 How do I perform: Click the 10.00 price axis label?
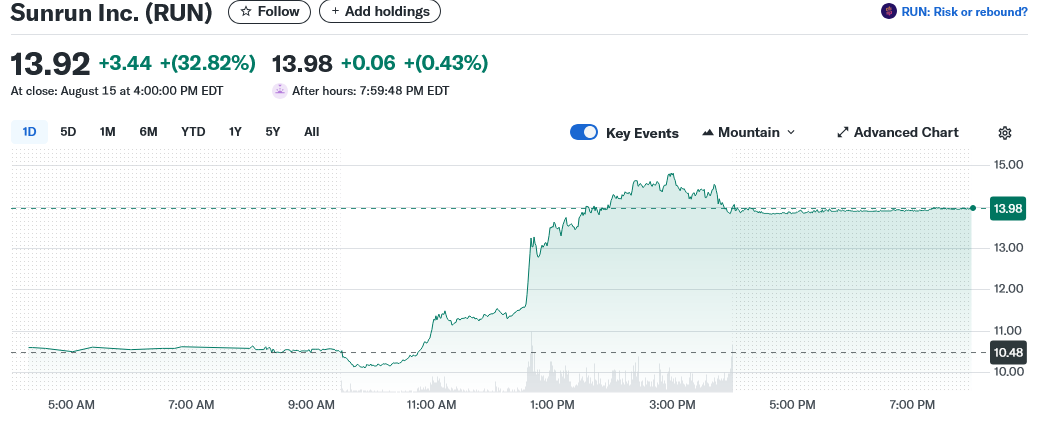(x=1006, y=372)
